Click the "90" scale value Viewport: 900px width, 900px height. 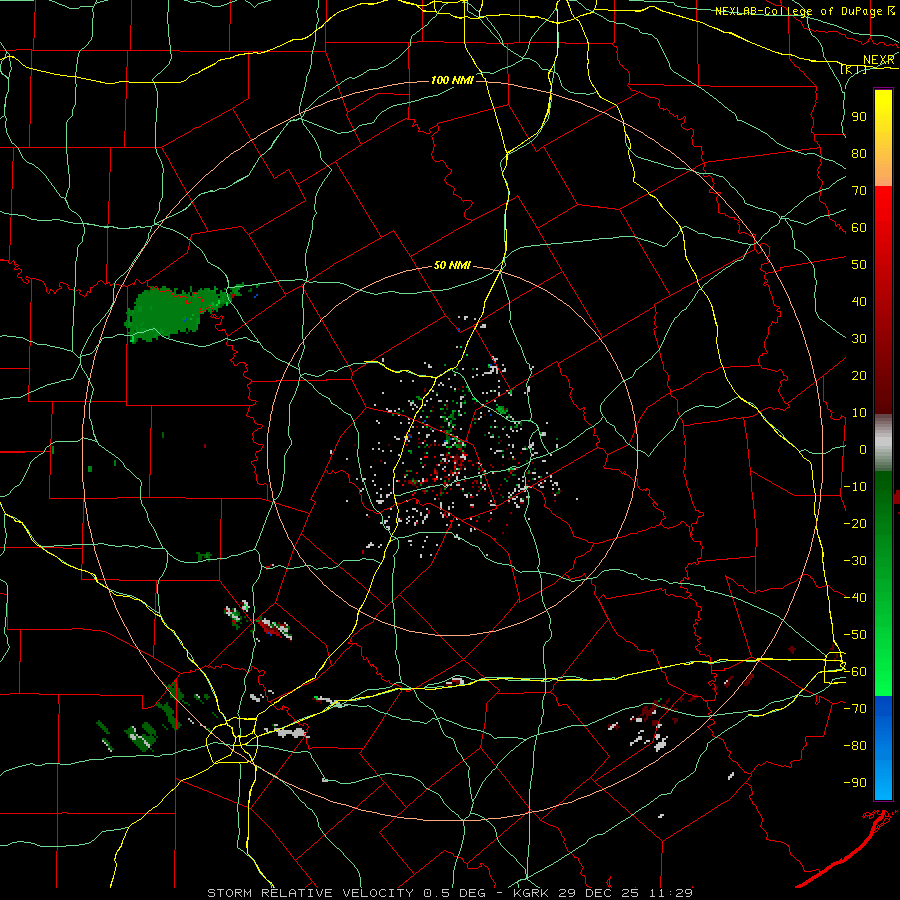tap(859, 117)
